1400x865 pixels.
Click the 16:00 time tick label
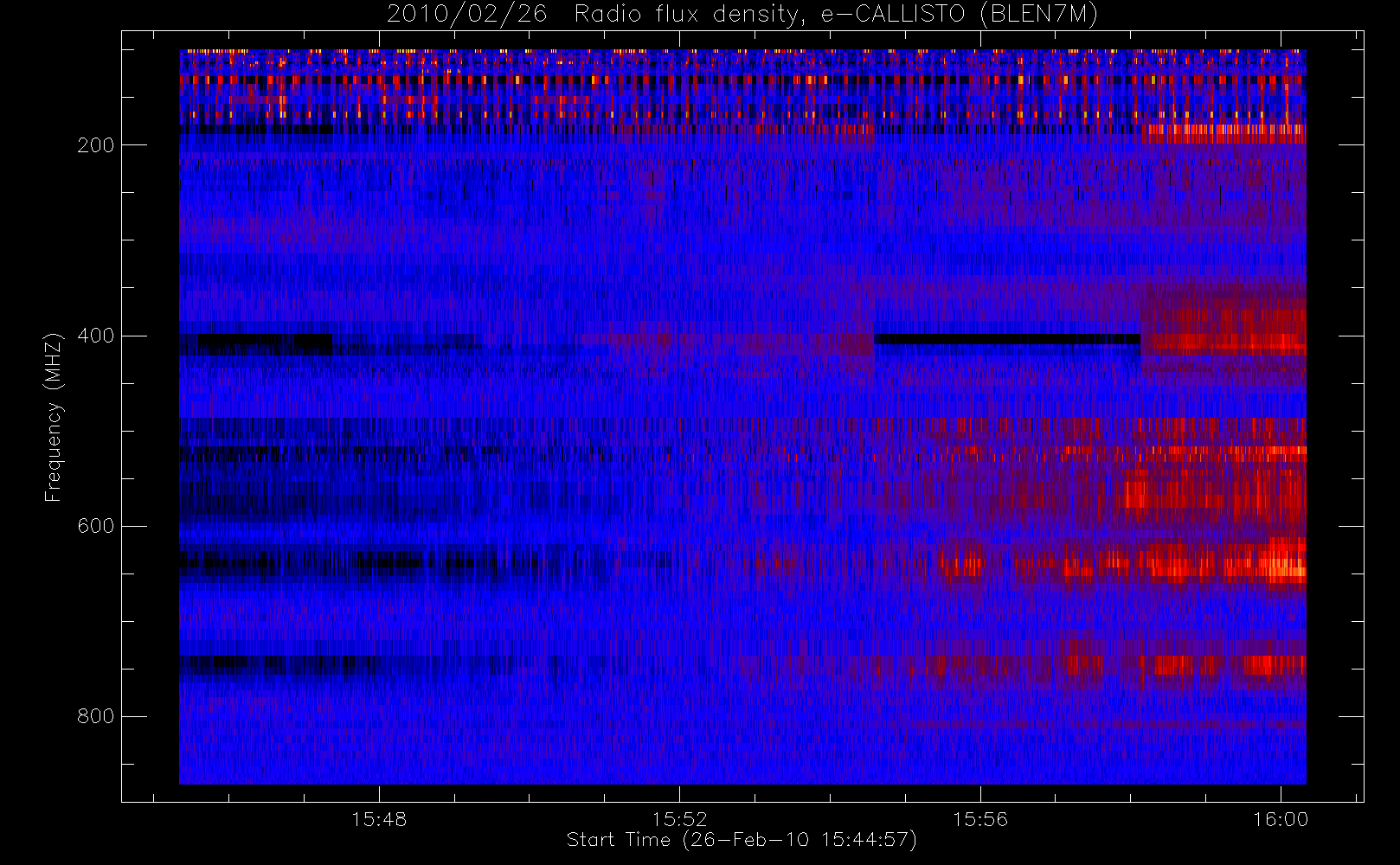(1281, 819)
